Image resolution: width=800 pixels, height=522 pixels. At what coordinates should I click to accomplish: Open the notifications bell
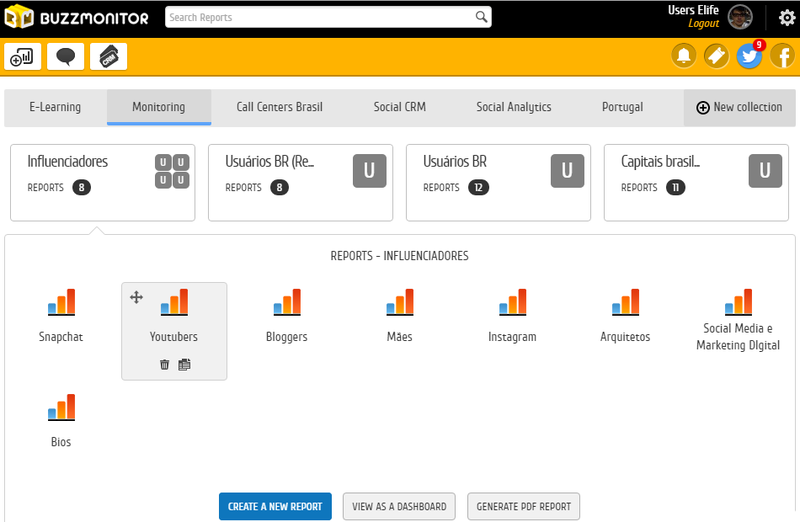(x=684, y=57)
